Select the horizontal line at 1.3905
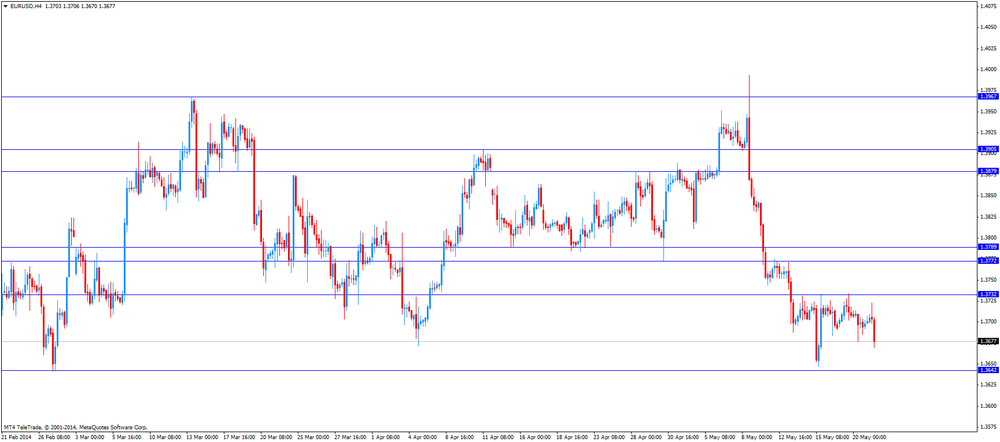The image size is (1000, 442). pyautogui.click(x=488, y=149)
